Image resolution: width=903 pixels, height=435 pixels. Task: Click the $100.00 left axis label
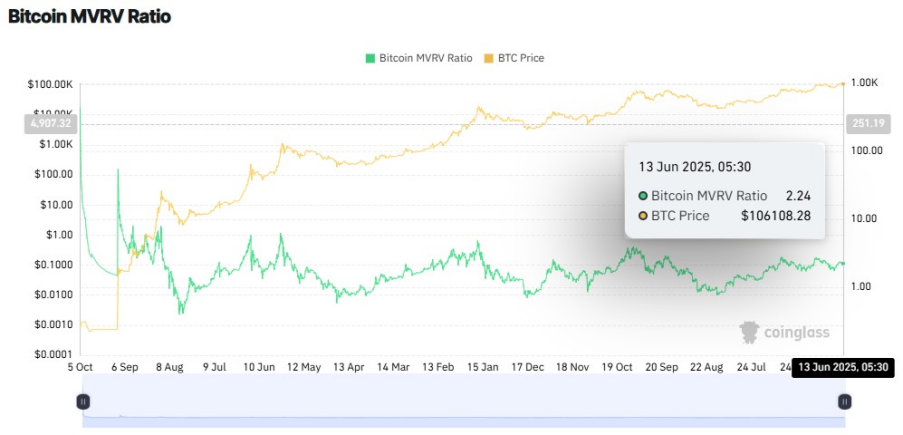[x=53, y=175]
